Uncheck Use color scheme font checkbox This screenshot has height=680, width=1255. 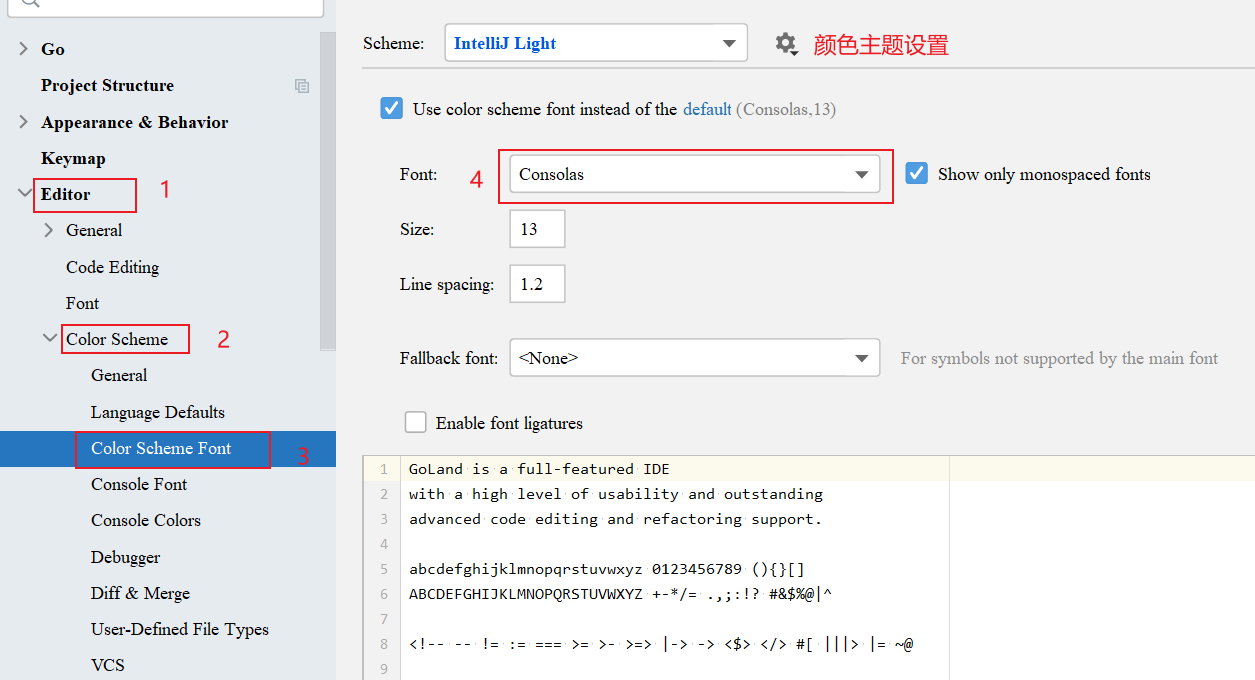392,109
